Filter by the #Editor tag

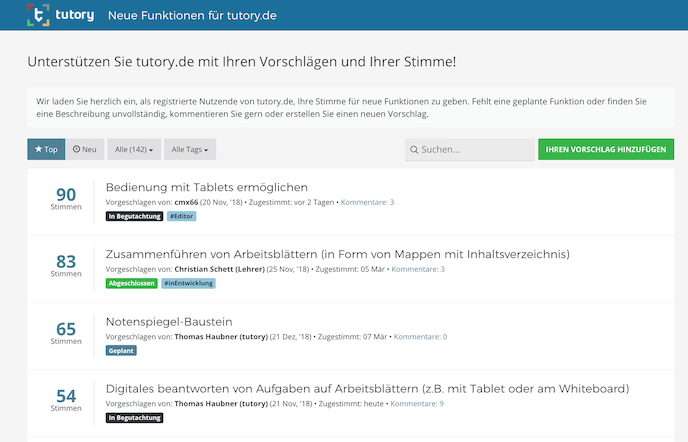tap(181, 216)
